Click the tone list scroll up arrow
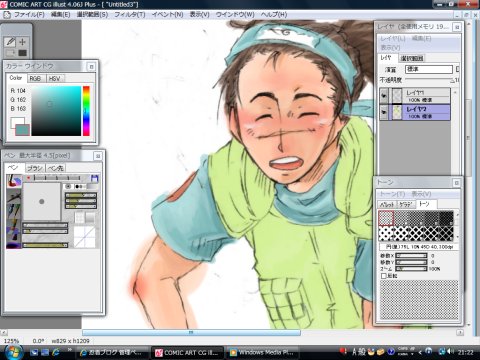Screen dimensions: 480x360 (x=457, y=214)
